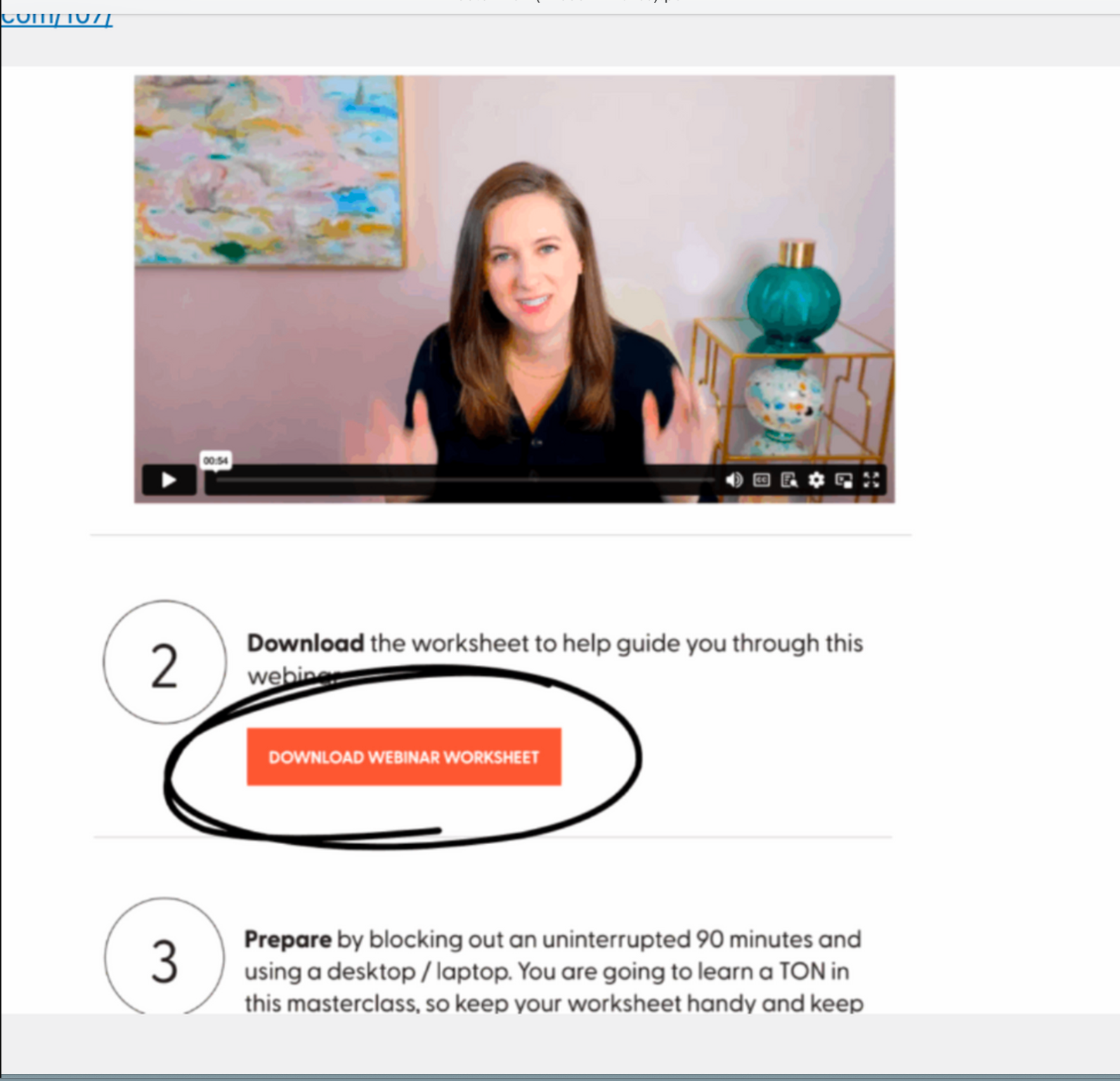
Task: Enter fullscreen mode on the video player
Action: coord(871,480)
